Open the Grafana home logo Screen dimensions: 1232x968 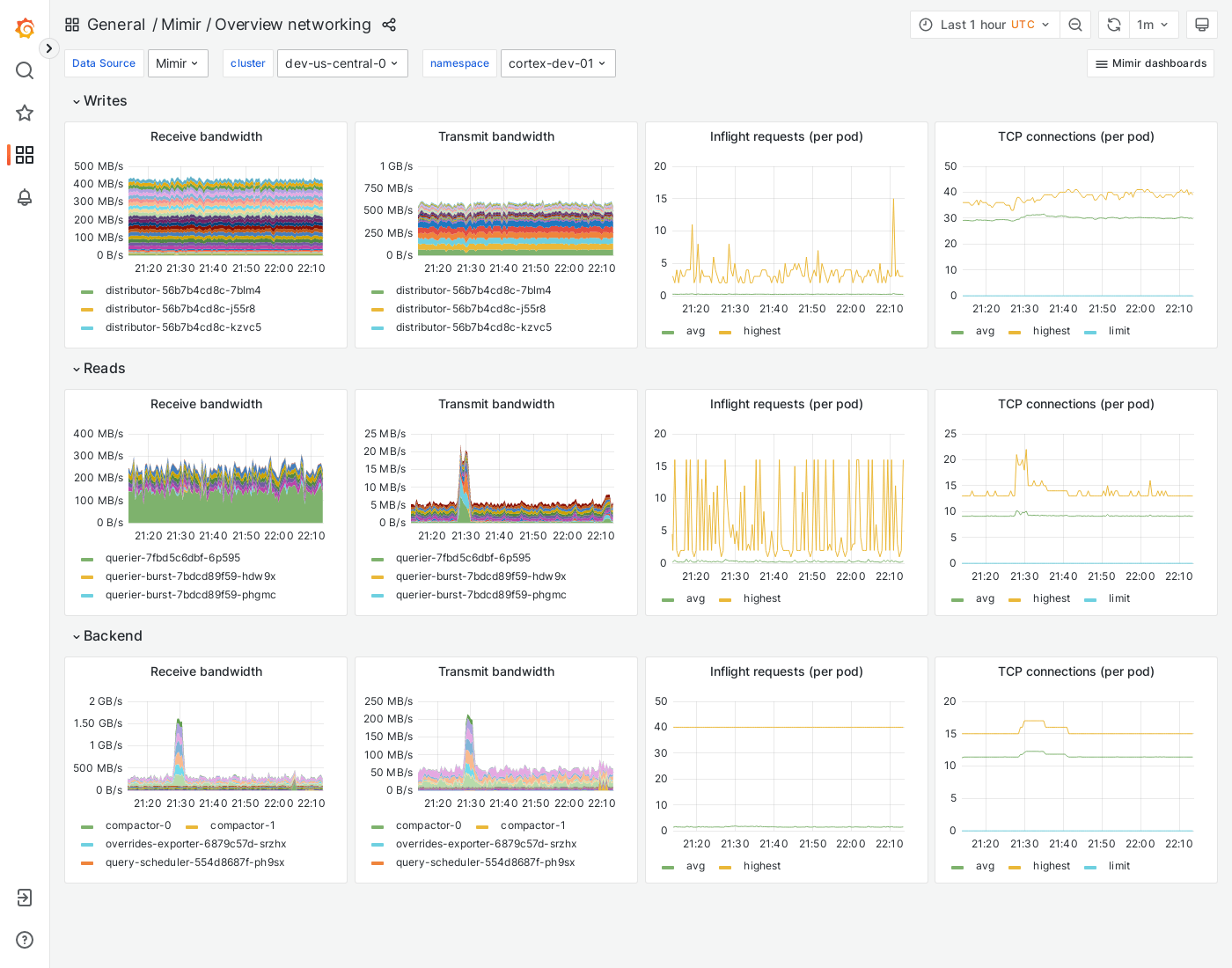tap(25, 27)
